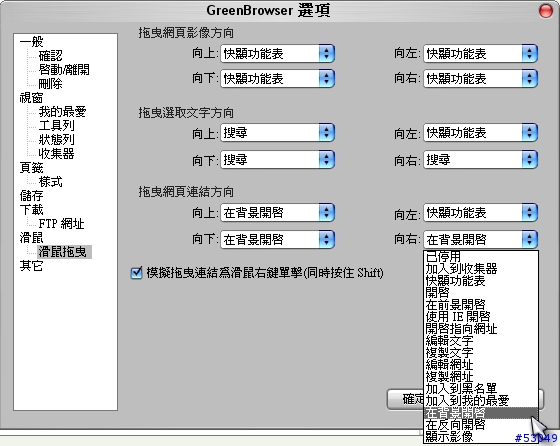Viewport: 560px width, 446px height.
Task: Select 視窗 in the options tree
Action: tap(31, 97)
